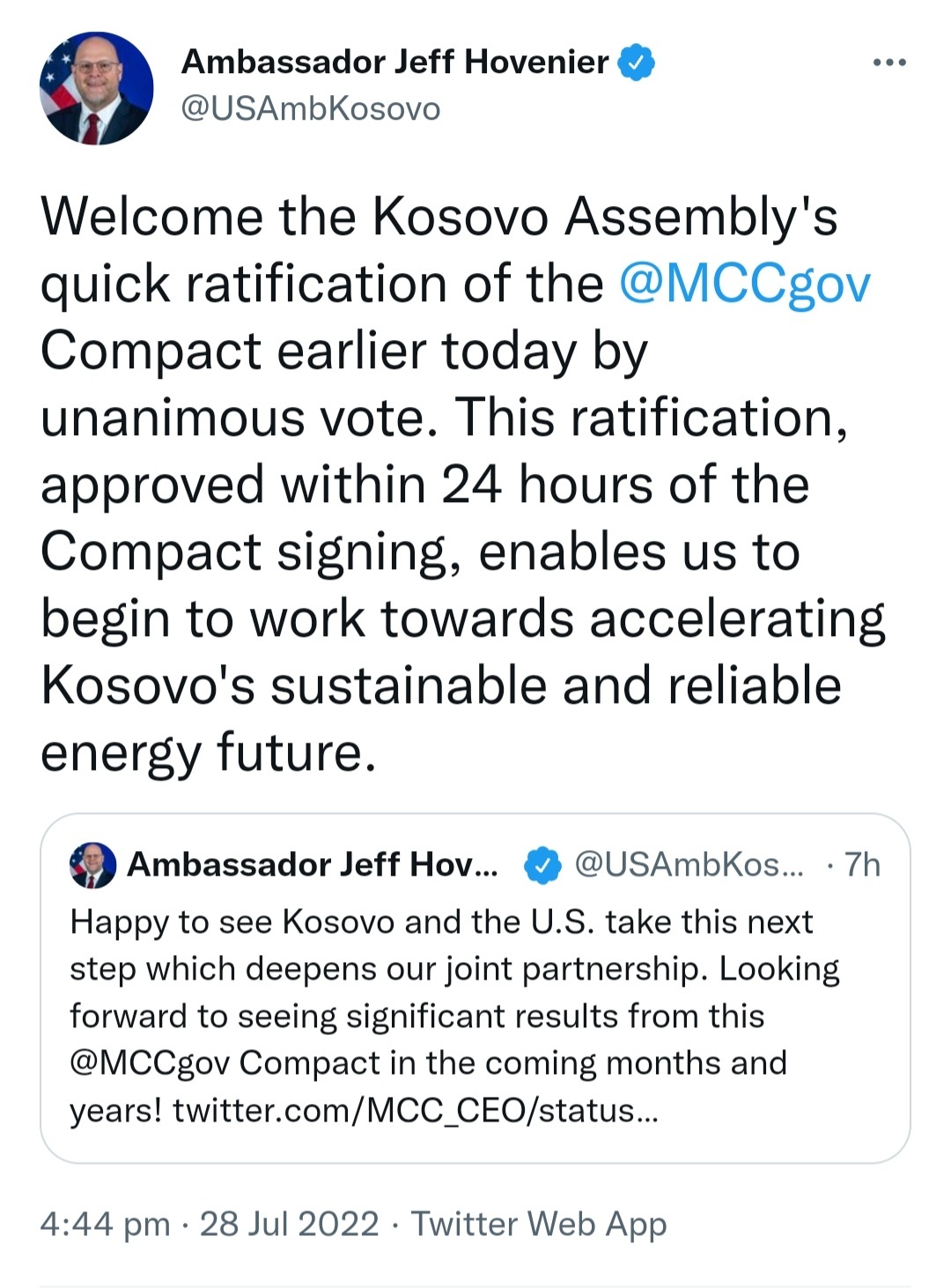The width and height of the screenshot is (951, 1288).
Task: Open the @MCCgov mention in the main tweet
Action: (744, 284)
